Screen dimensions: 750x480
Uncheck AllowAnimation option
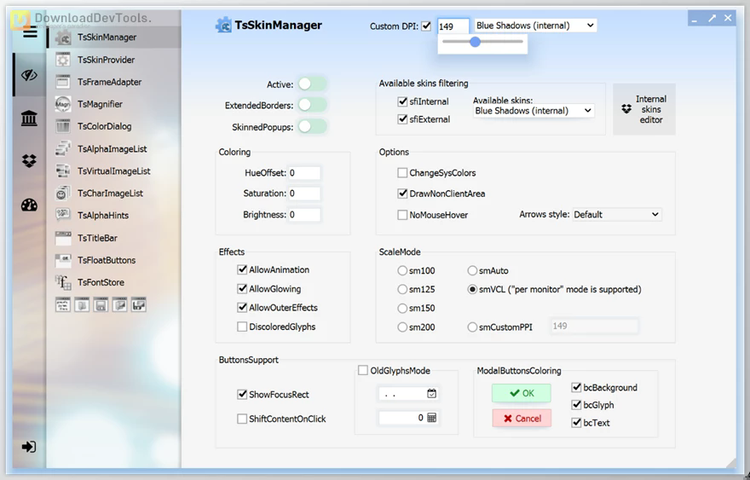click(242, 270)
